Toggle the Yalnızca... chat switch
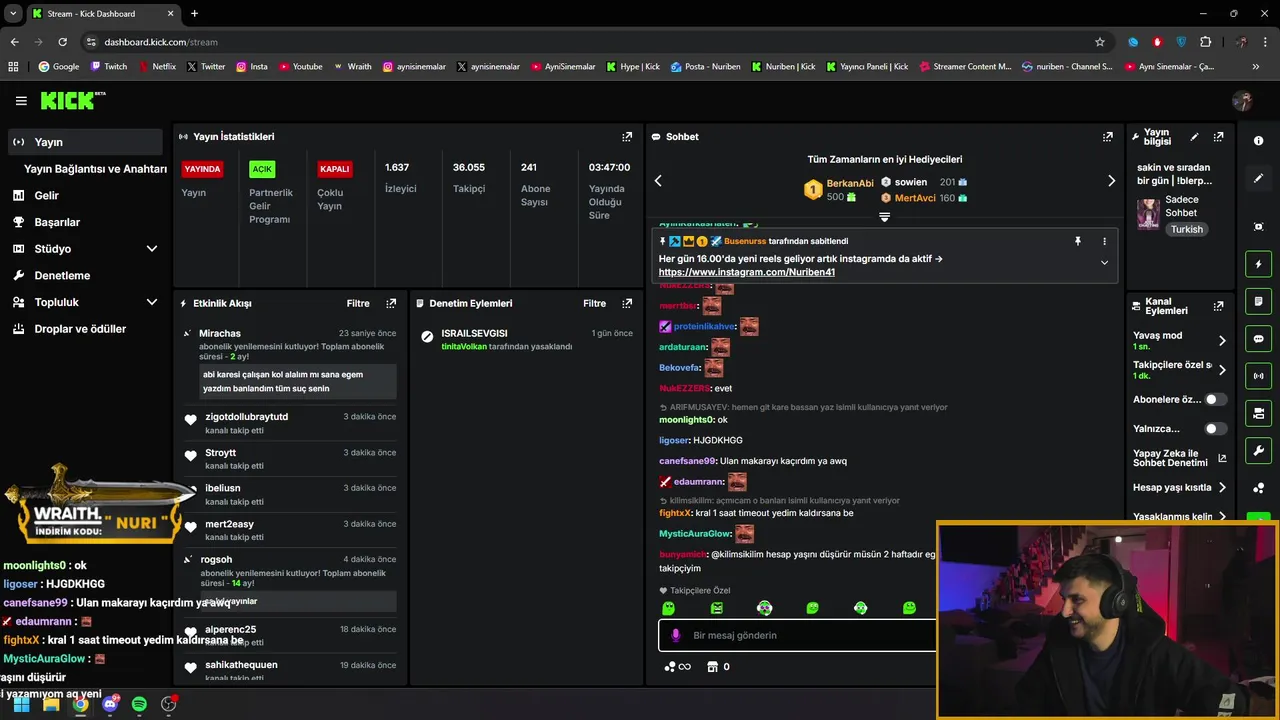The image size is (1280, 720). (1215, 429)
